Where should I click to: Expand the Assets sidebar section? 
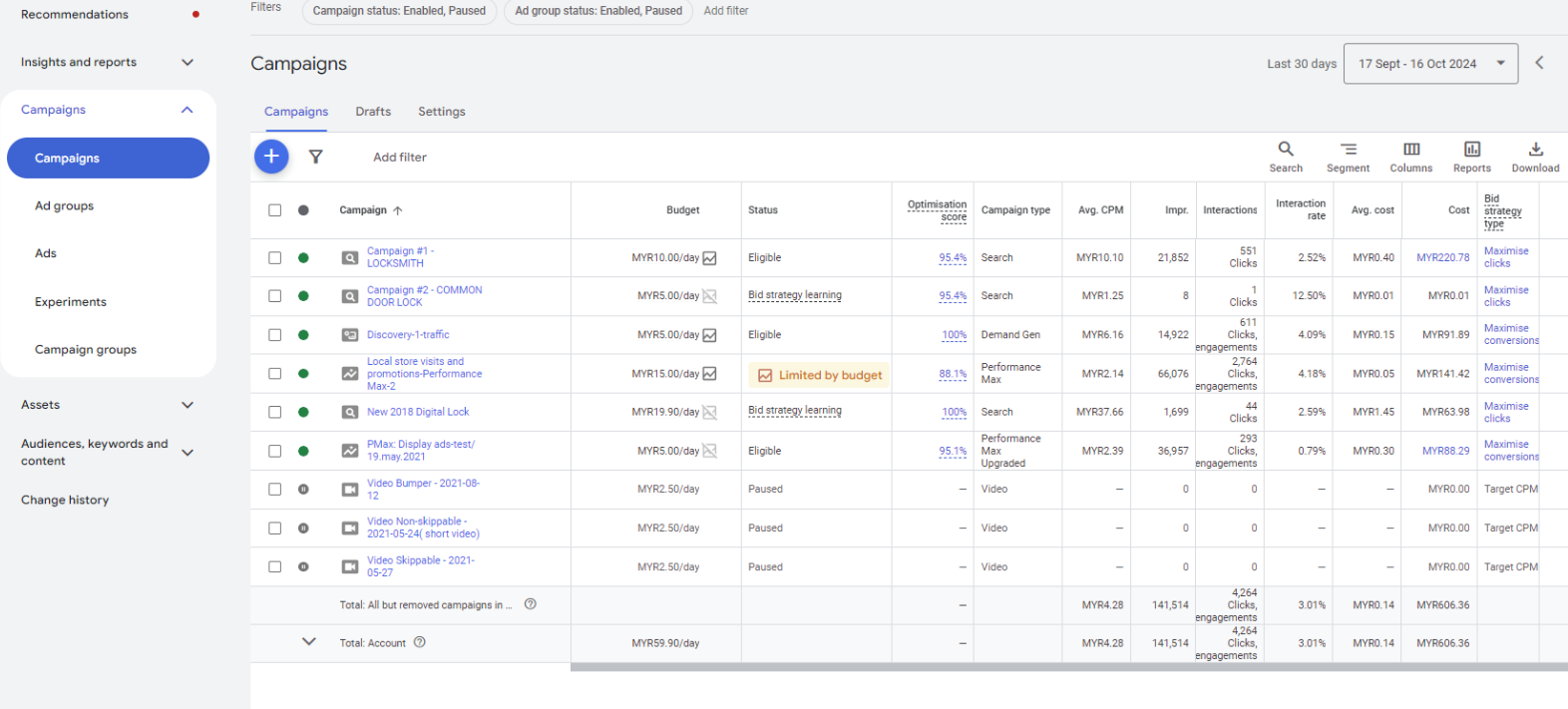point(187,405)
